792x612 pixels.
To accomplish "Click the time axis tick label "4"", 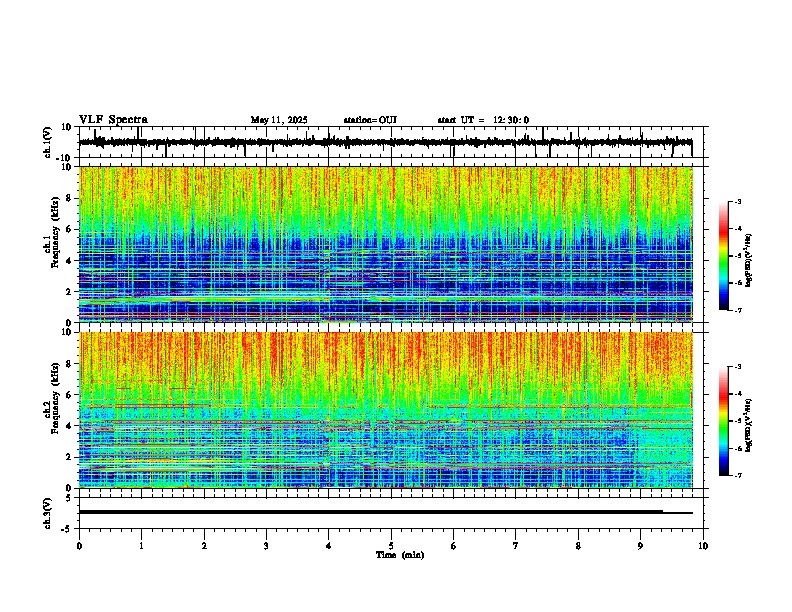I will [329, 546].
